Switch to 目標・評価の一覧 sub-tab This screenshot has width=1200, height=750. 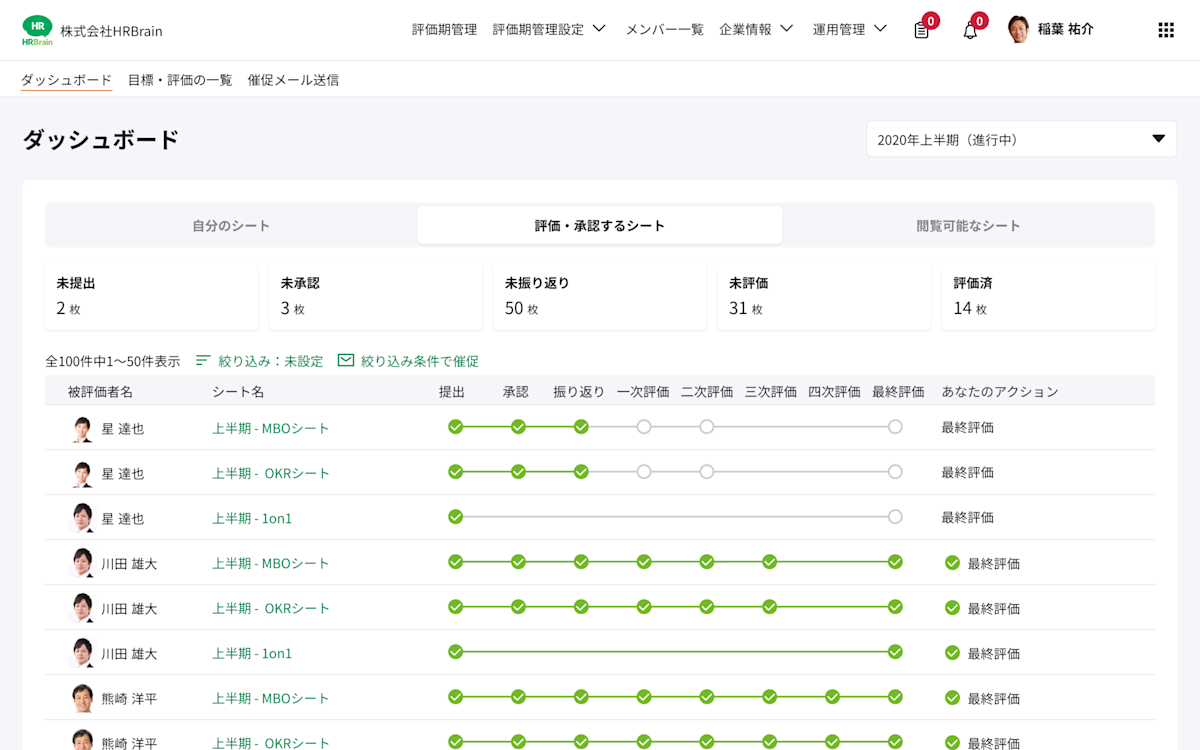(180, 80)
